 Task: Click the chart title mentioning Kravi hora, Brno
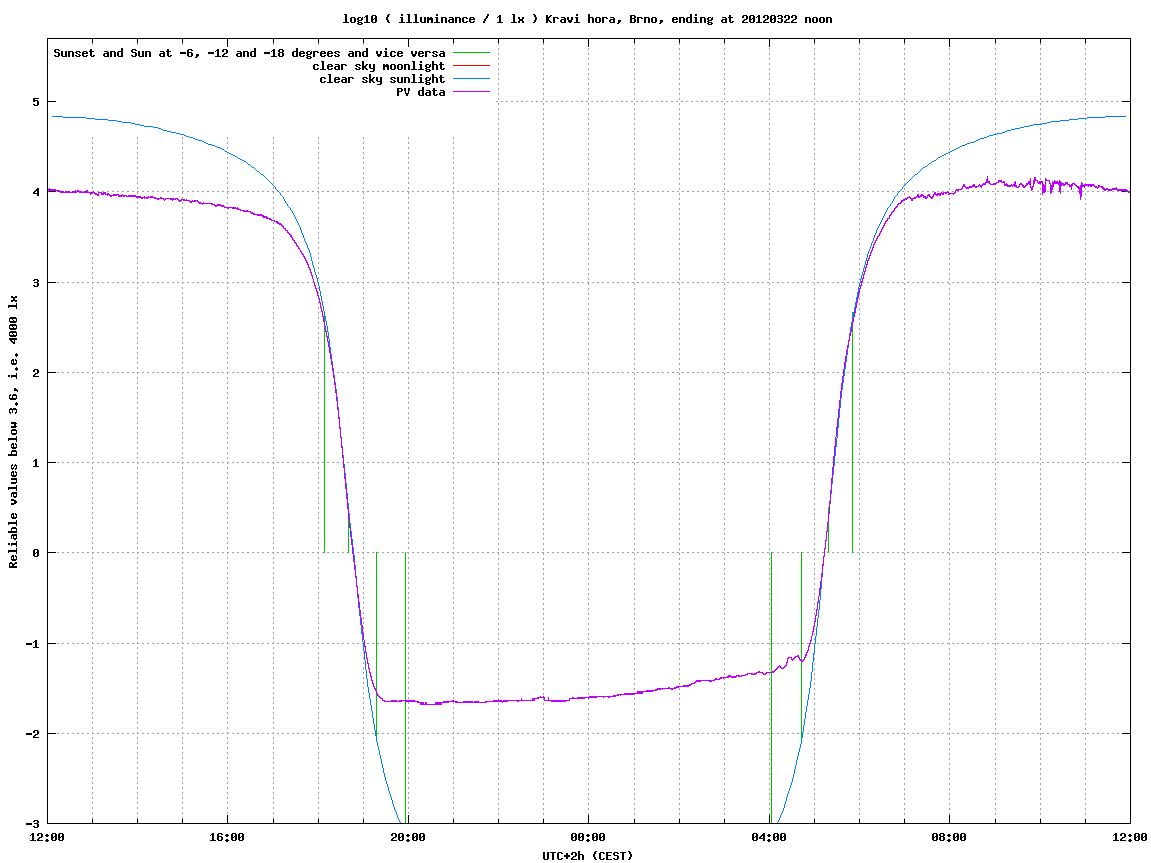click(x=587, y=19)
